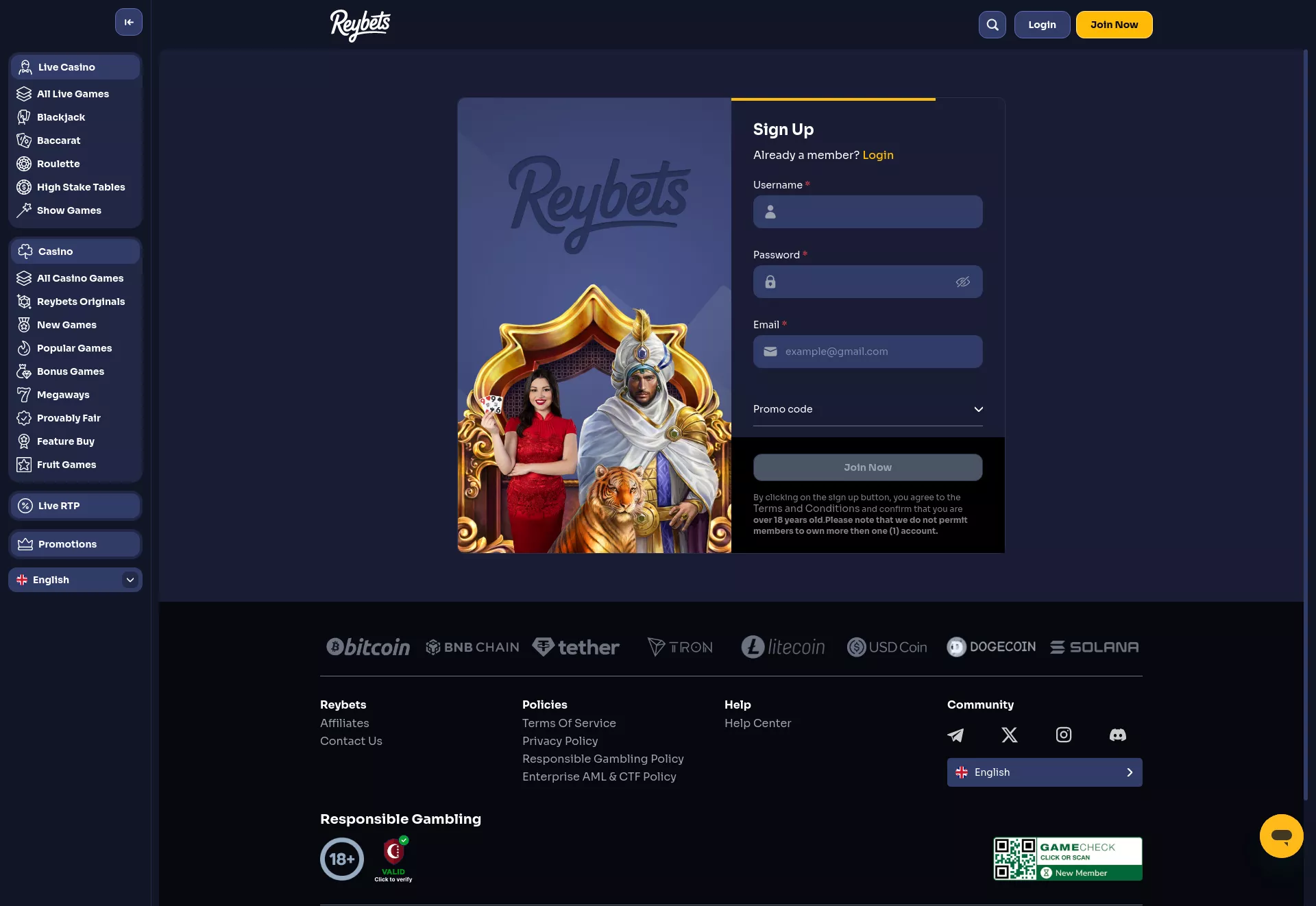Open the search magnifier icon
This screenshot has height=906, width=1316.
click(992, 25)
